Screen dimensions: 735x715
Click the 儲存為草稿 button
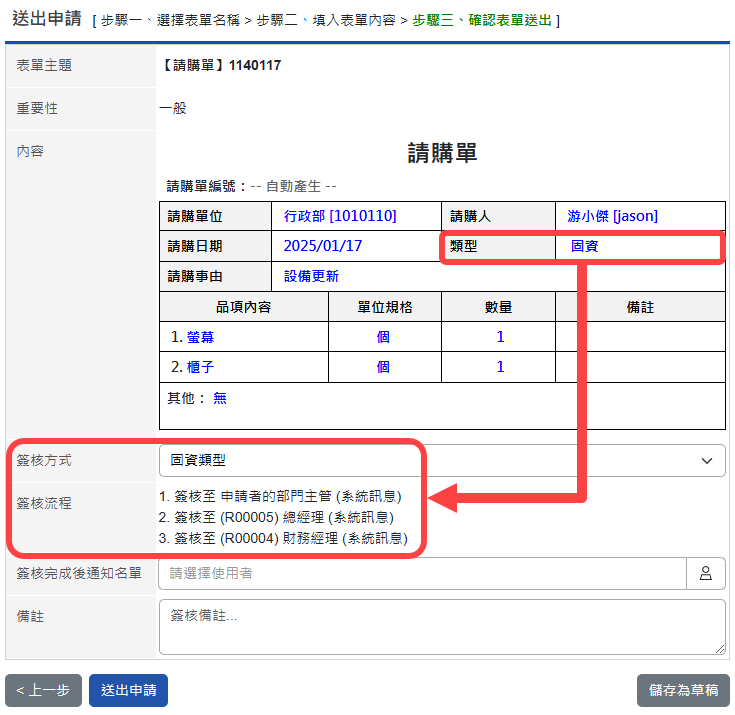683,690
